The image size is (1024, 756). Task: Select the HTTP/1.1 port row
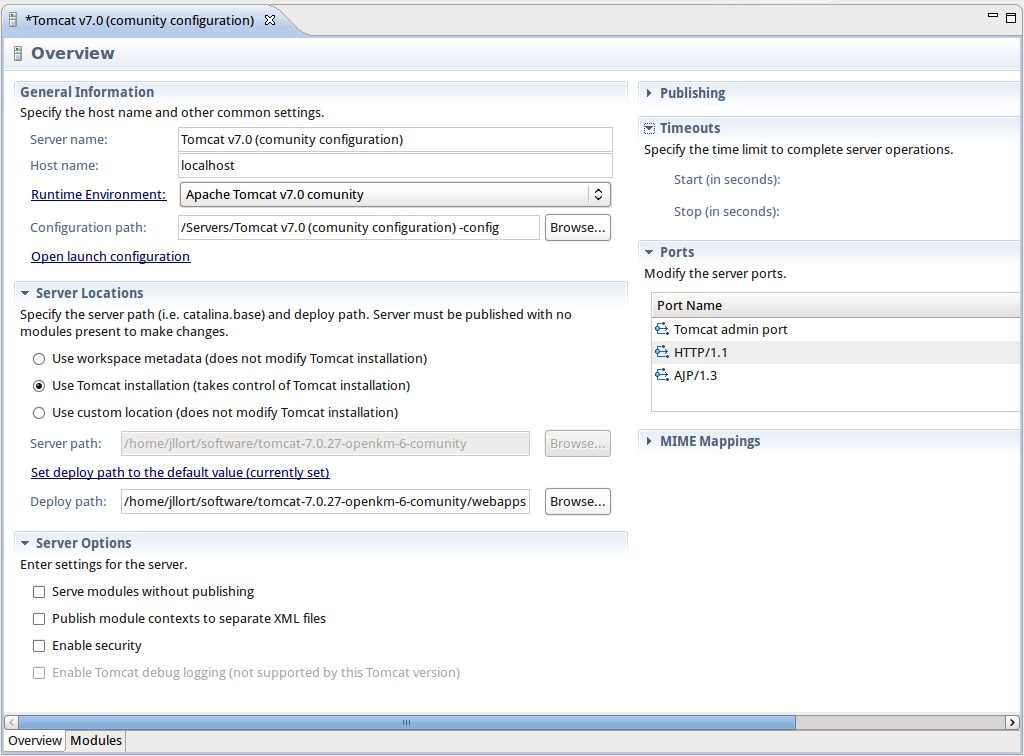coord(836,352)
